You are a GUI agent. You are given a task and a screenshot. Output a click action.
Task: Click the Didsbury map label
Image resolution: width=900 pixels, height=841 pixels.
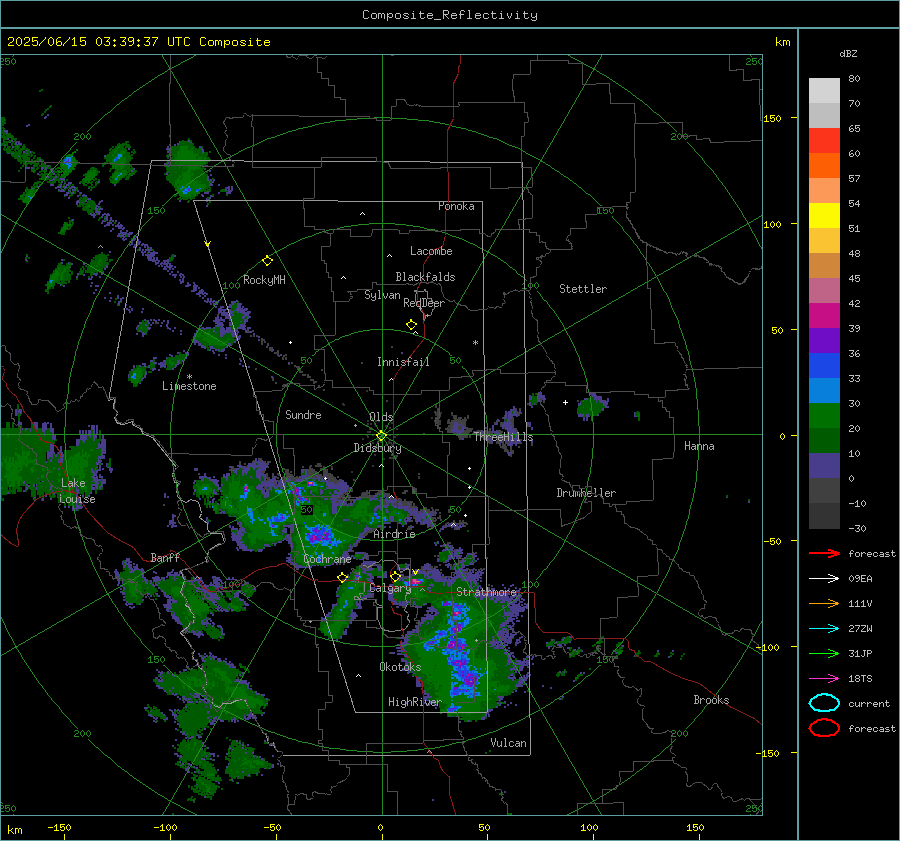(x=377, y=448)
